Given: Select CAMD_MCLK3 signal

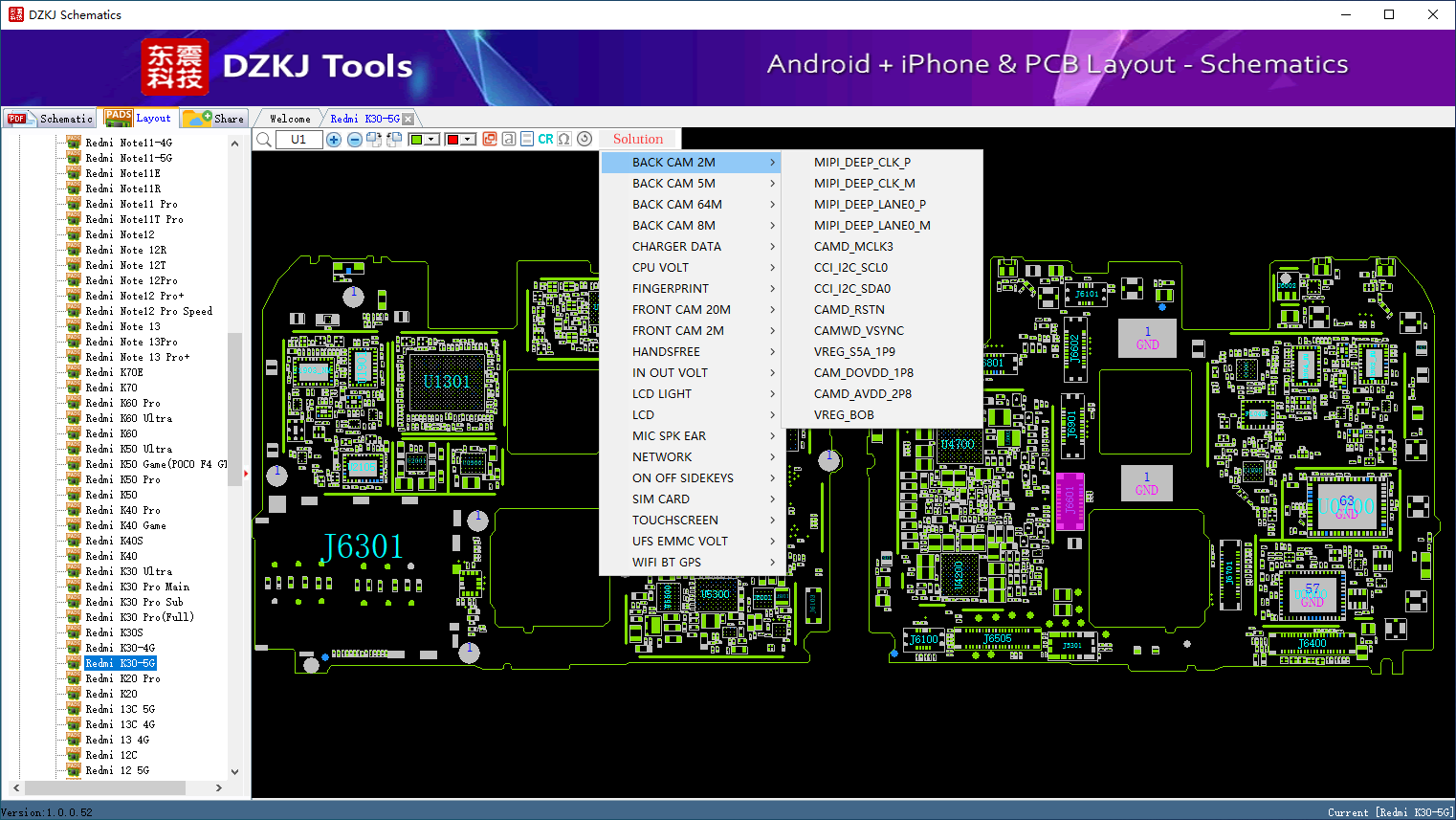Looking at the screenshot, I should tap(882, 247).
